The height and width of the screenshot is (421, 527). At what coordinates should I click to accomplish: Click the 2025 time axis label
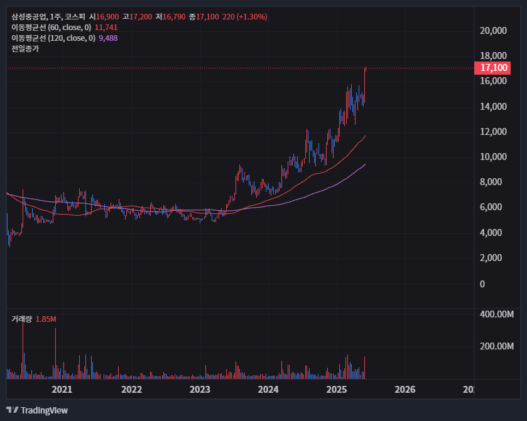[336, 389]
